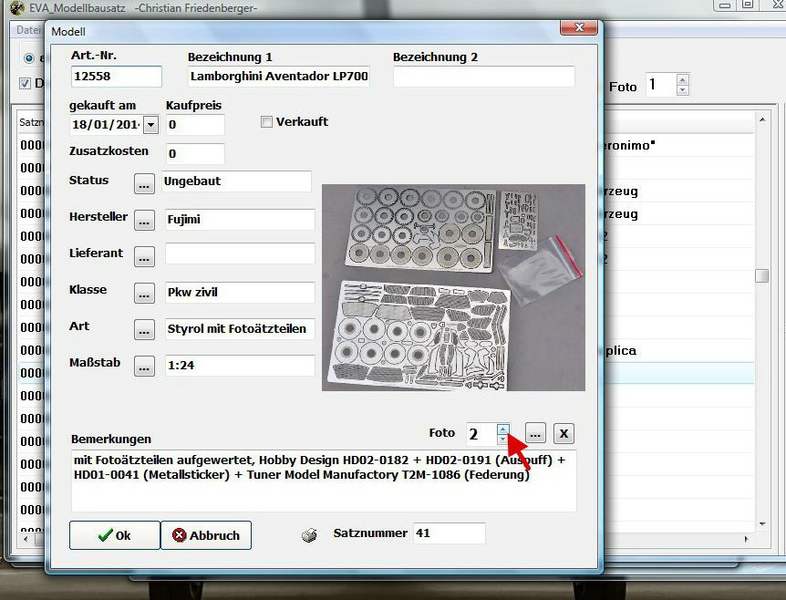Click the Status field showing Ungebaut
This screenshot has height=600, width=786.
pos(236,181)
